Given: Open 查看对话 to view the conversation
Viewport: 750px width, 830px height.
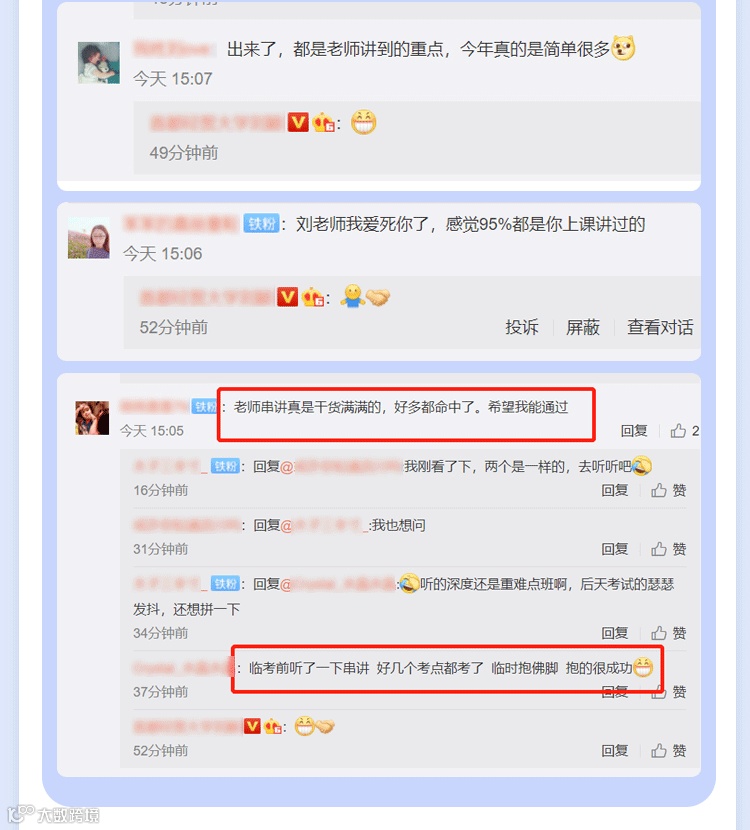Looking at the screenshot, I should [x=660, y=327].
